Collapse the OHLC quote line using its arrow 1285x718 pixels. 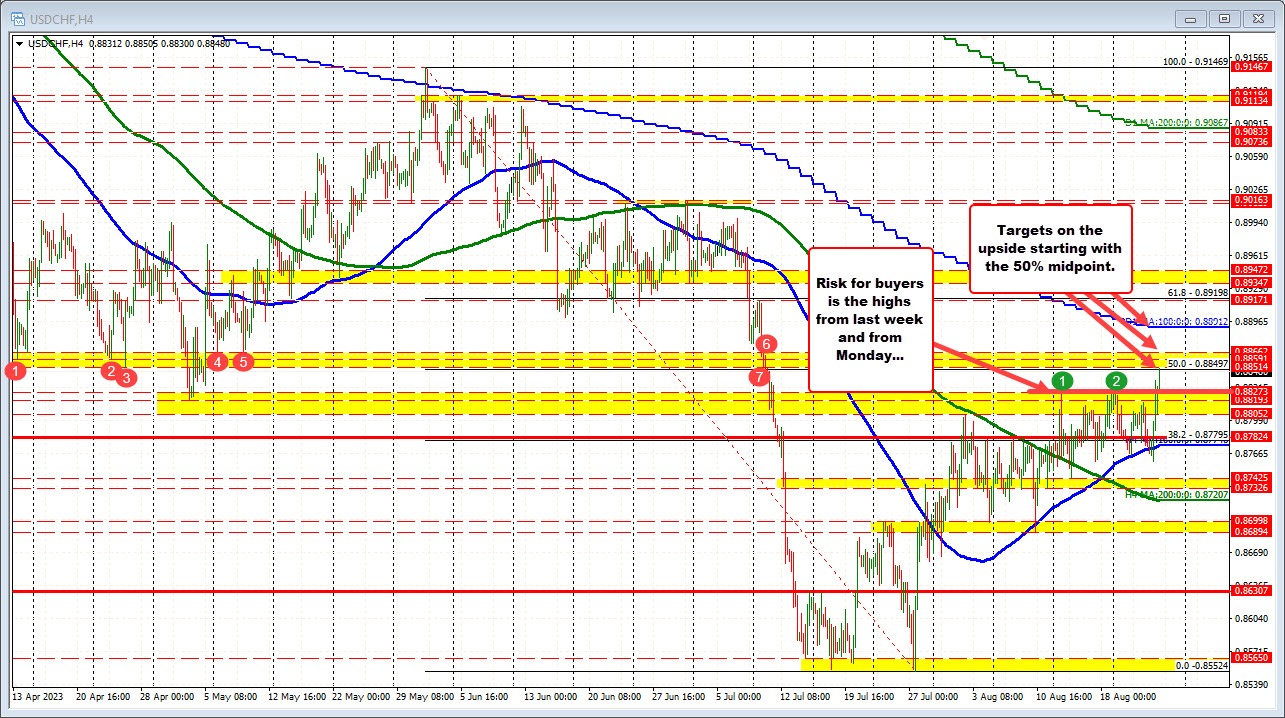(19, 44)
